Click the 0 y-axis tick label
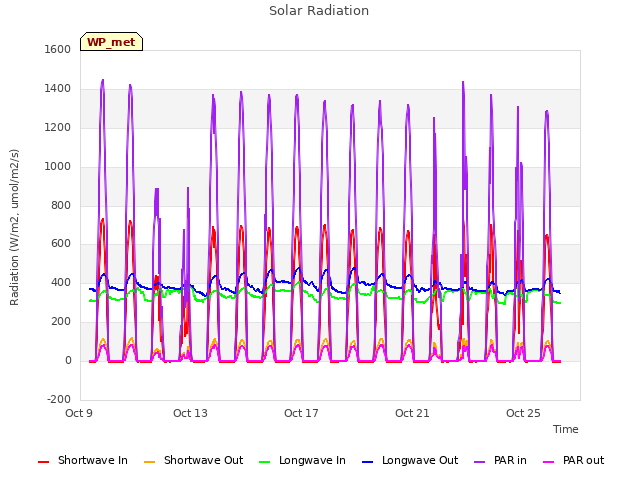Screen dimensions: 640x480 tap(68, 361)
